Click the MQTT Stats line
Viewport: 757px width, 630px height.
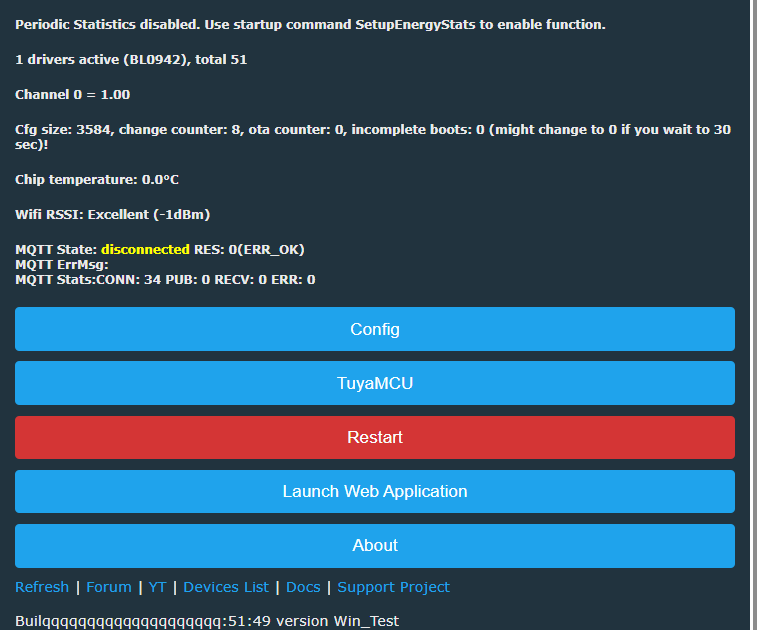[165, 280]
